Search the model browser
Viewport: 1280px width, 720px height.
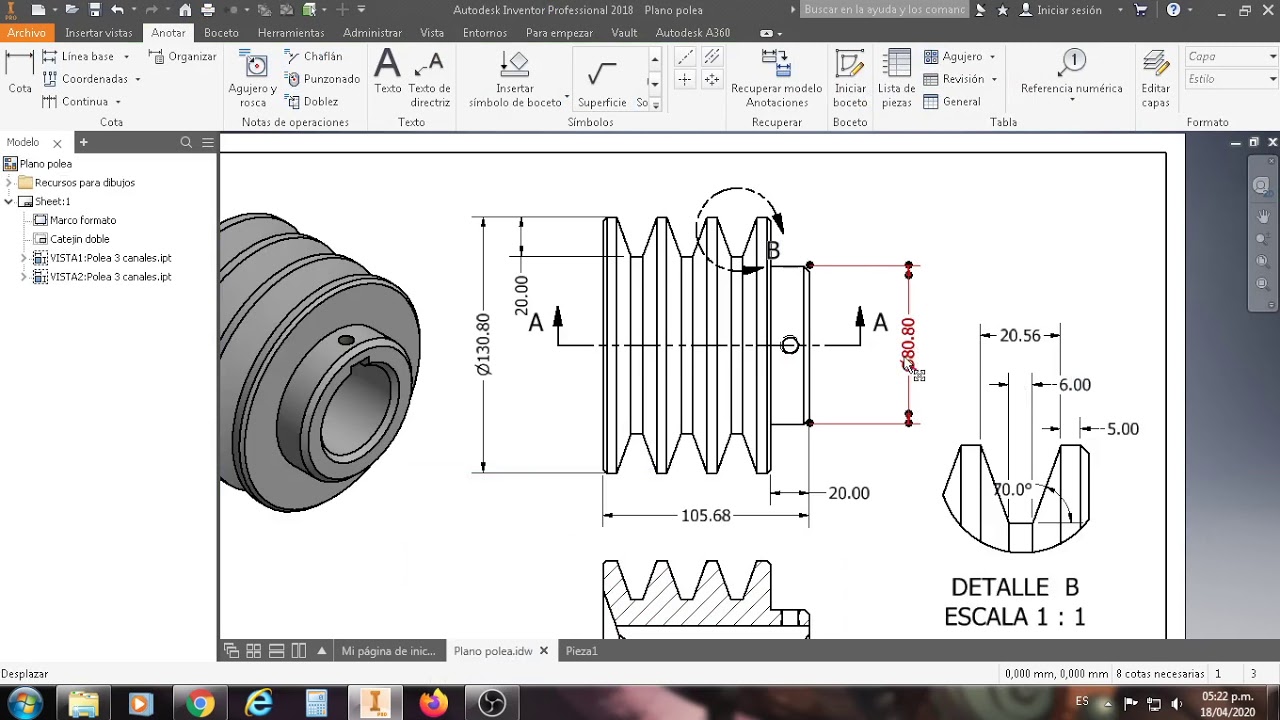pyautogui.click(x=186, y=143)
